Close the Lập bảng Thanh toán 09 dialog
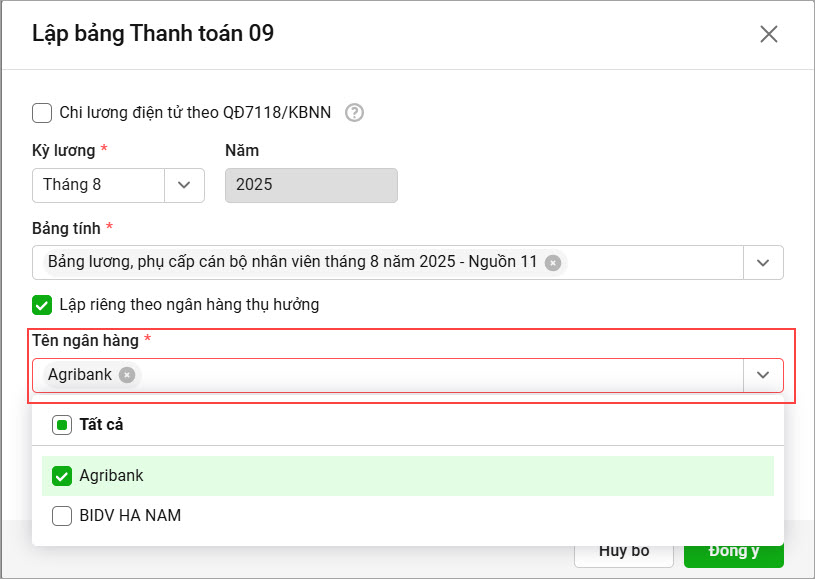Viewport: 815px width, 579px height. [768, 34]
